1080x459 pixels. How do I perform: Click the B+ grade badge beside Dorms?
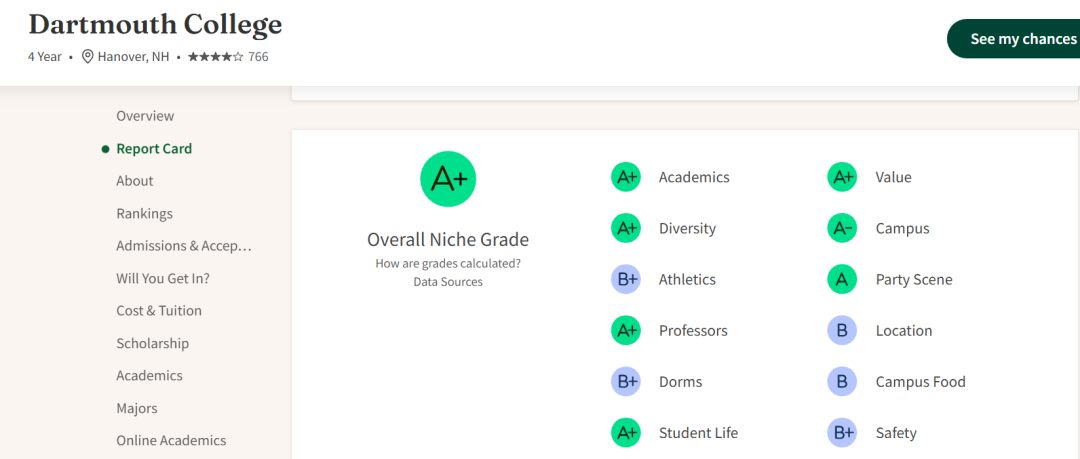(x=625, y=382)
